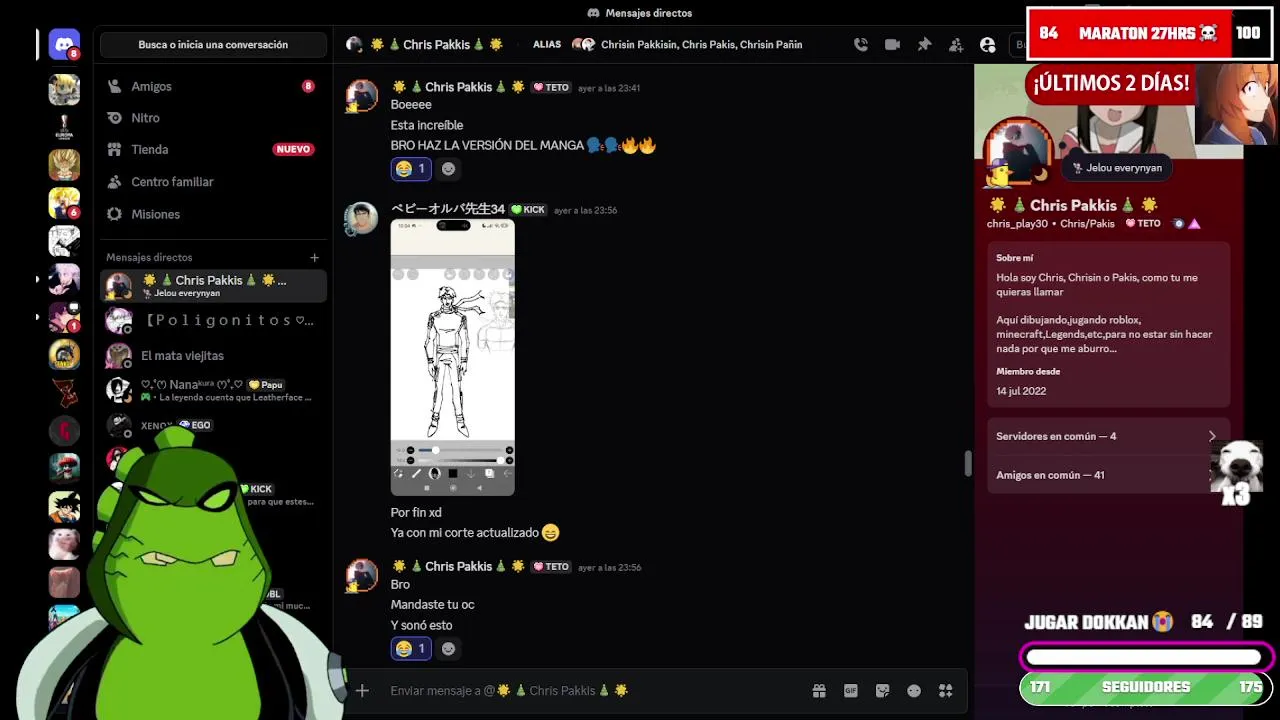Open Amigos section

[x=213, y=86]
